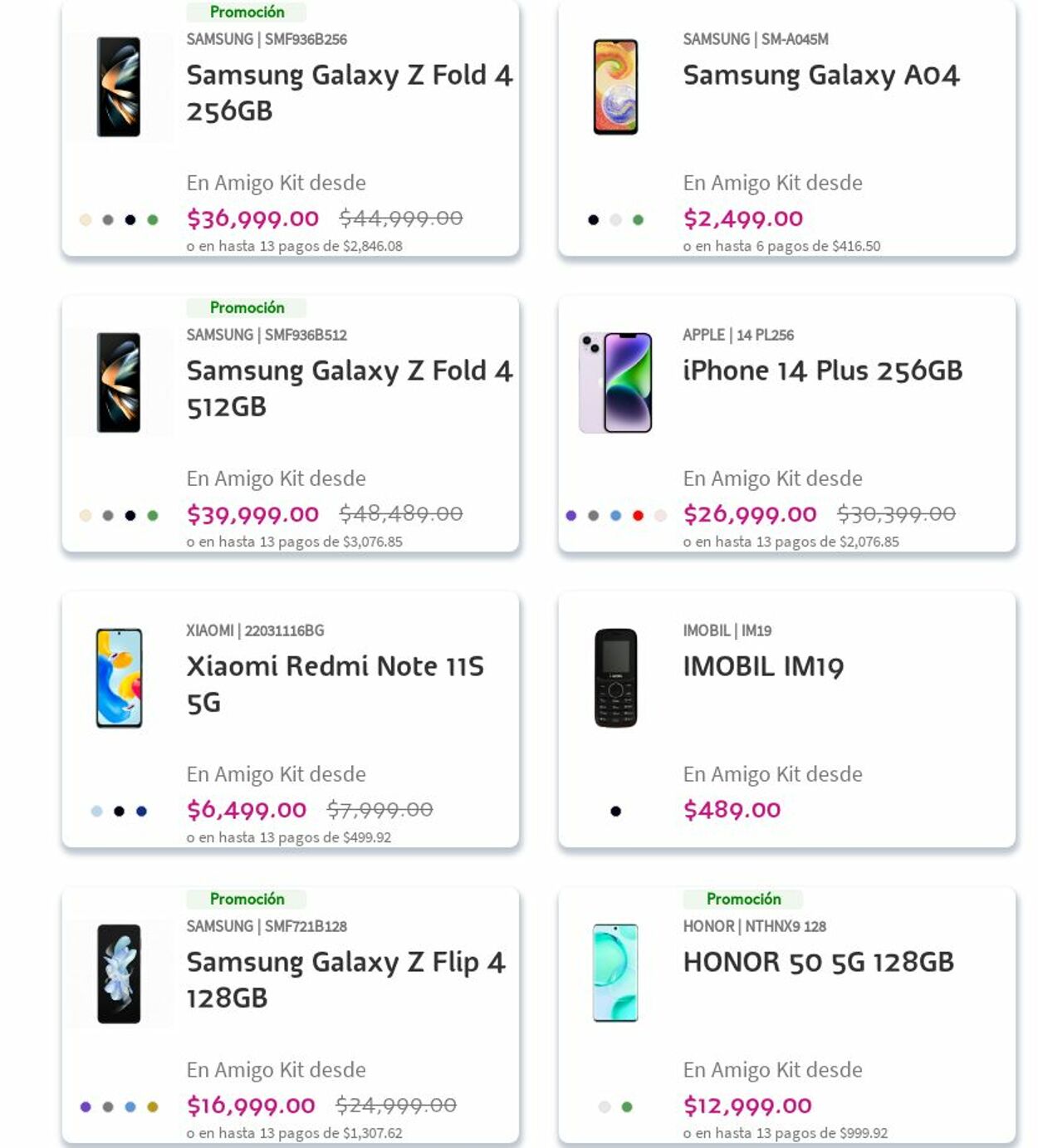Click the Samsung Galaxy Z Flip 4 image
This screenshot has width=1038, height=1148.
click(119, 974)
